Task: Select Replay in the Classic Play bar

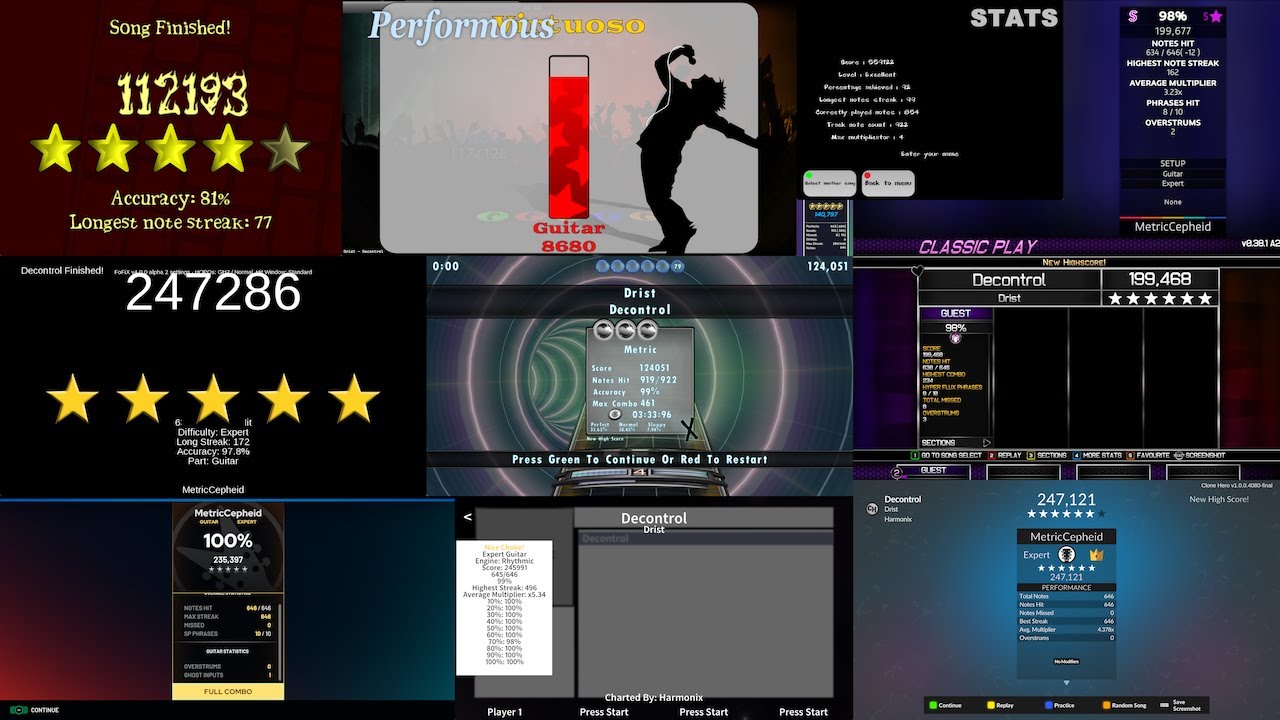Action: (x=1004, y=455)
